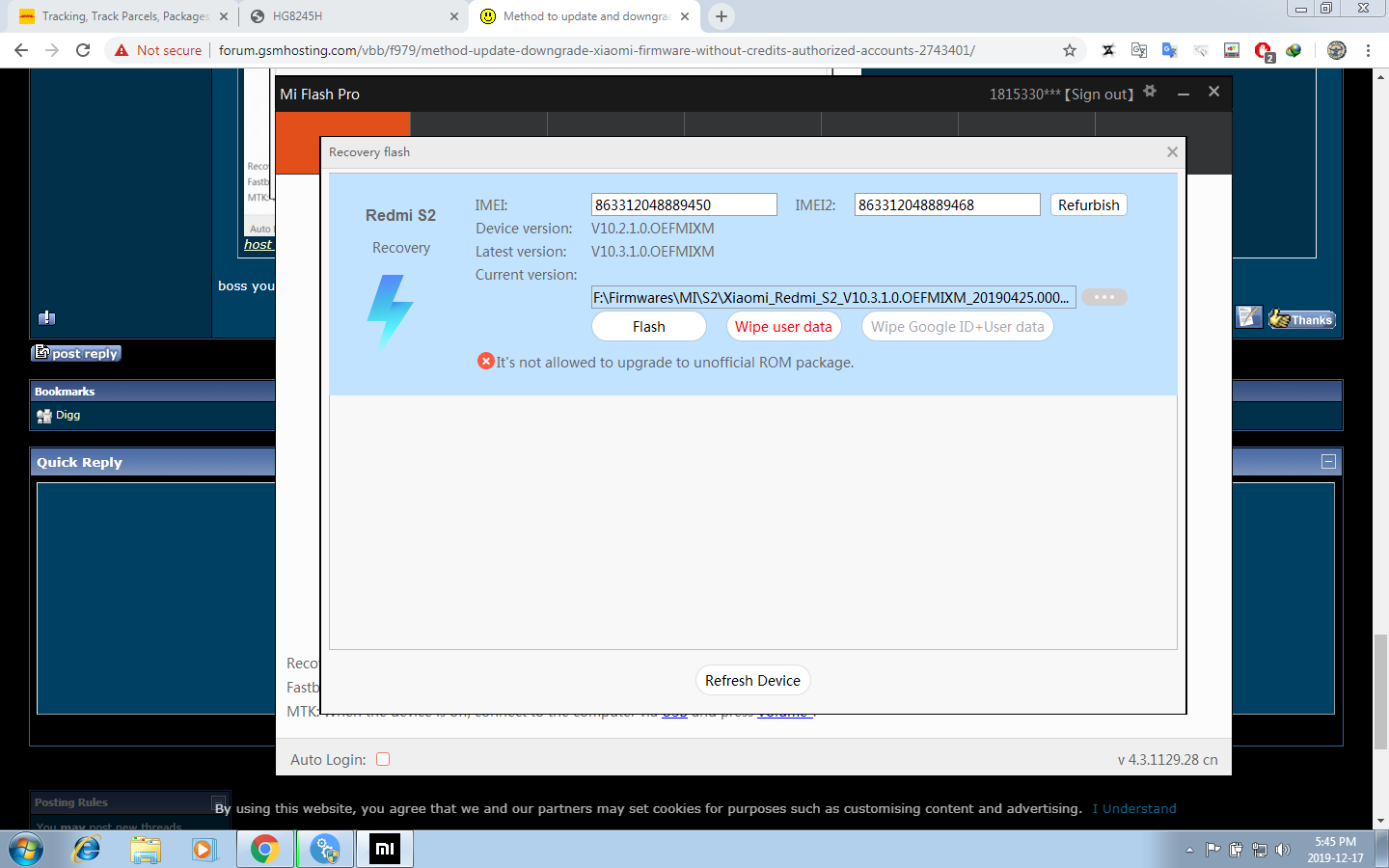Reload the forum page
The height and width of the screenshot is (868, 1389).
83,50
